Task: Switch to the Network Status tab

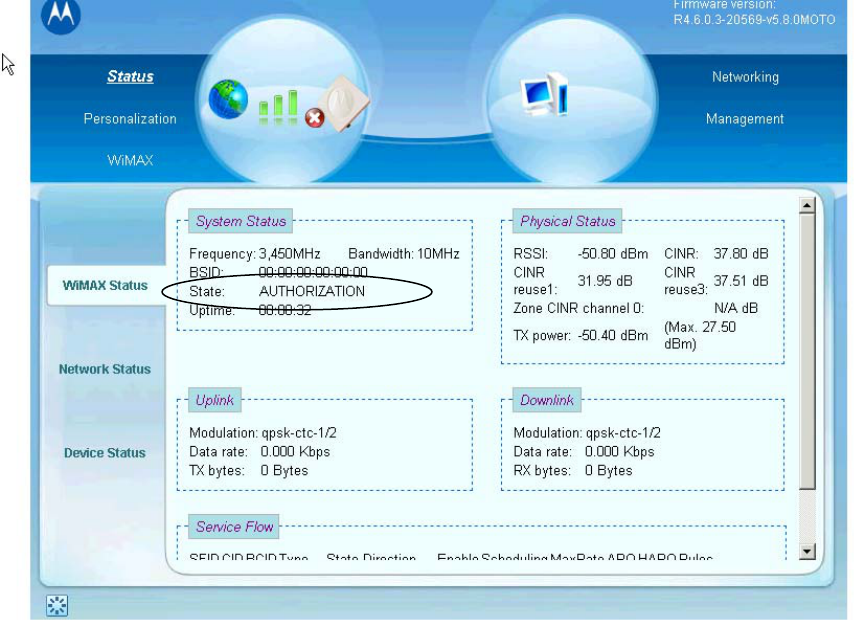Action: click(x=105, y=369)
